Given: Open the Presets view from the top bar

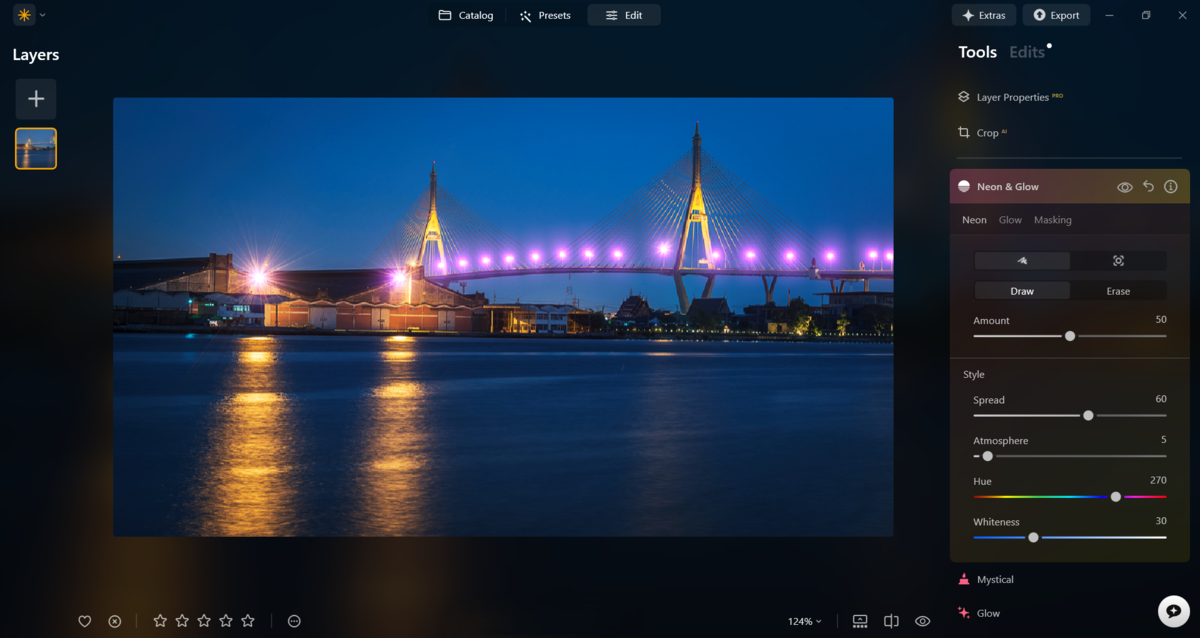Looking at the screenshot, I should coord(544,15).
